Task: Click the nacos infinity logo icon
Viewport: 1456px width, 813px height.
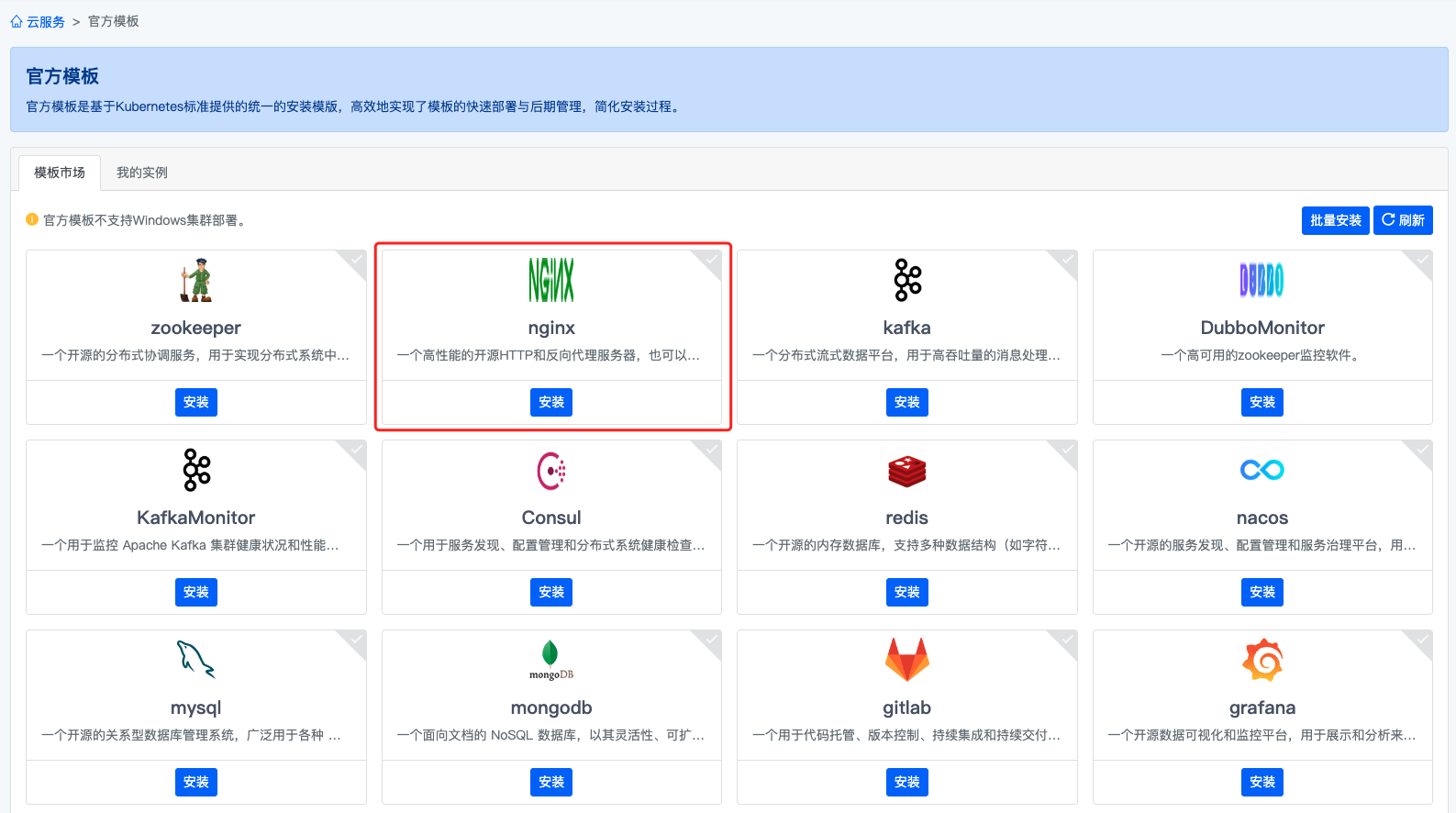Action: coord(1262,470)
